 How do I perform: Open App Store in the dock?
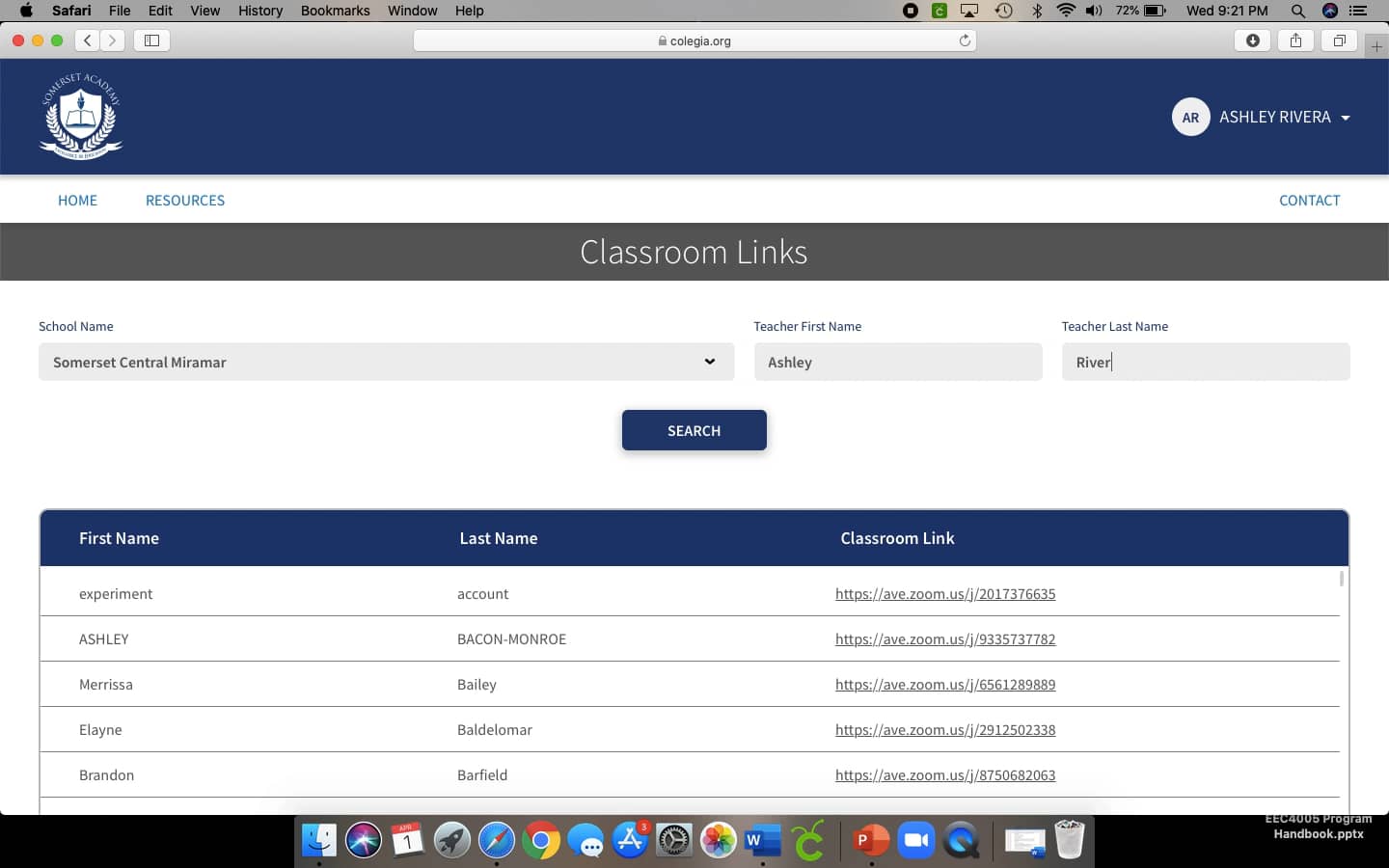point(630,840)
